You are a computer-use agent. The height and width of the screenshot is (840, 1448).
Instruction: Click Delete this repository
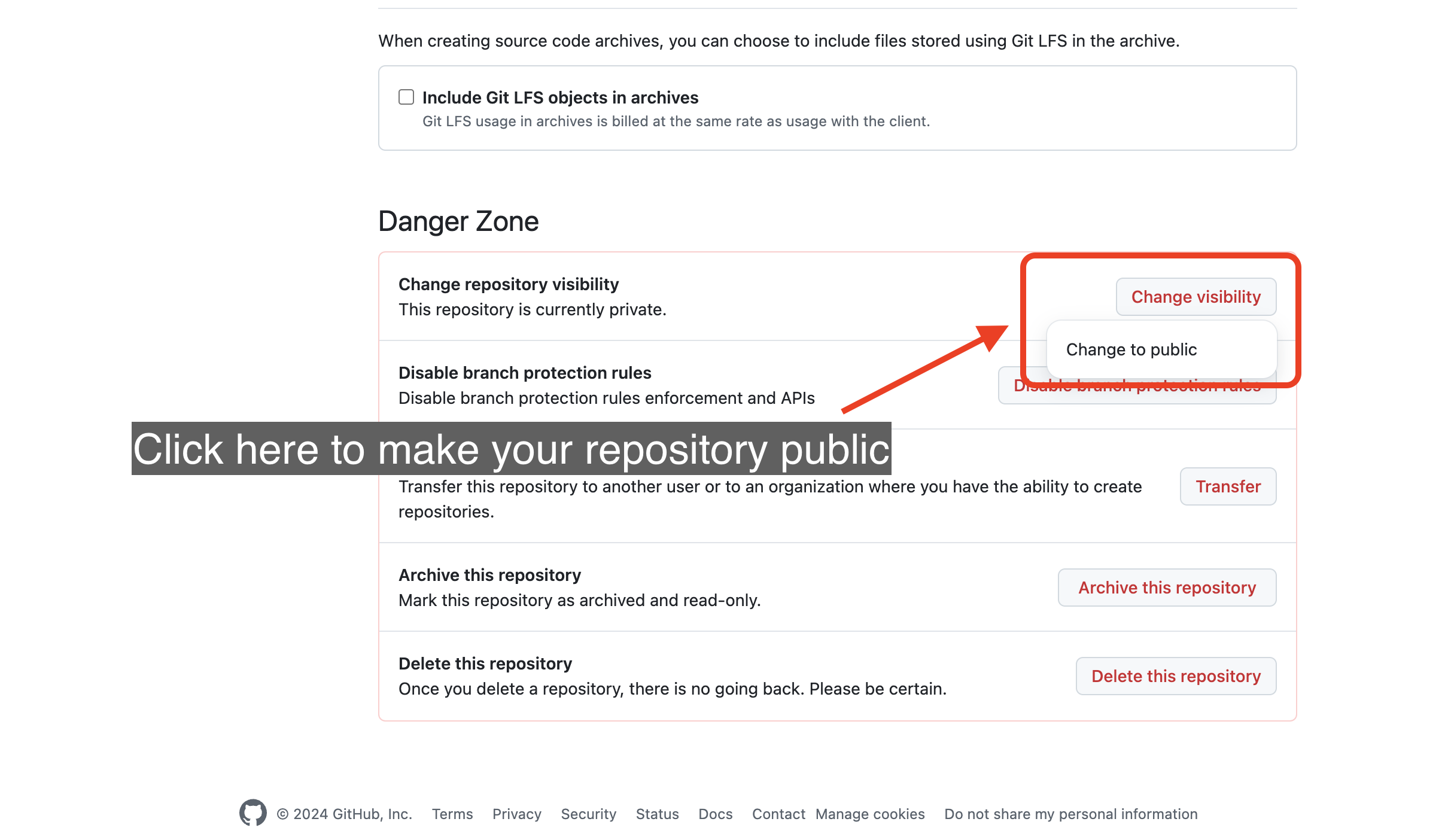(1175, 676)
